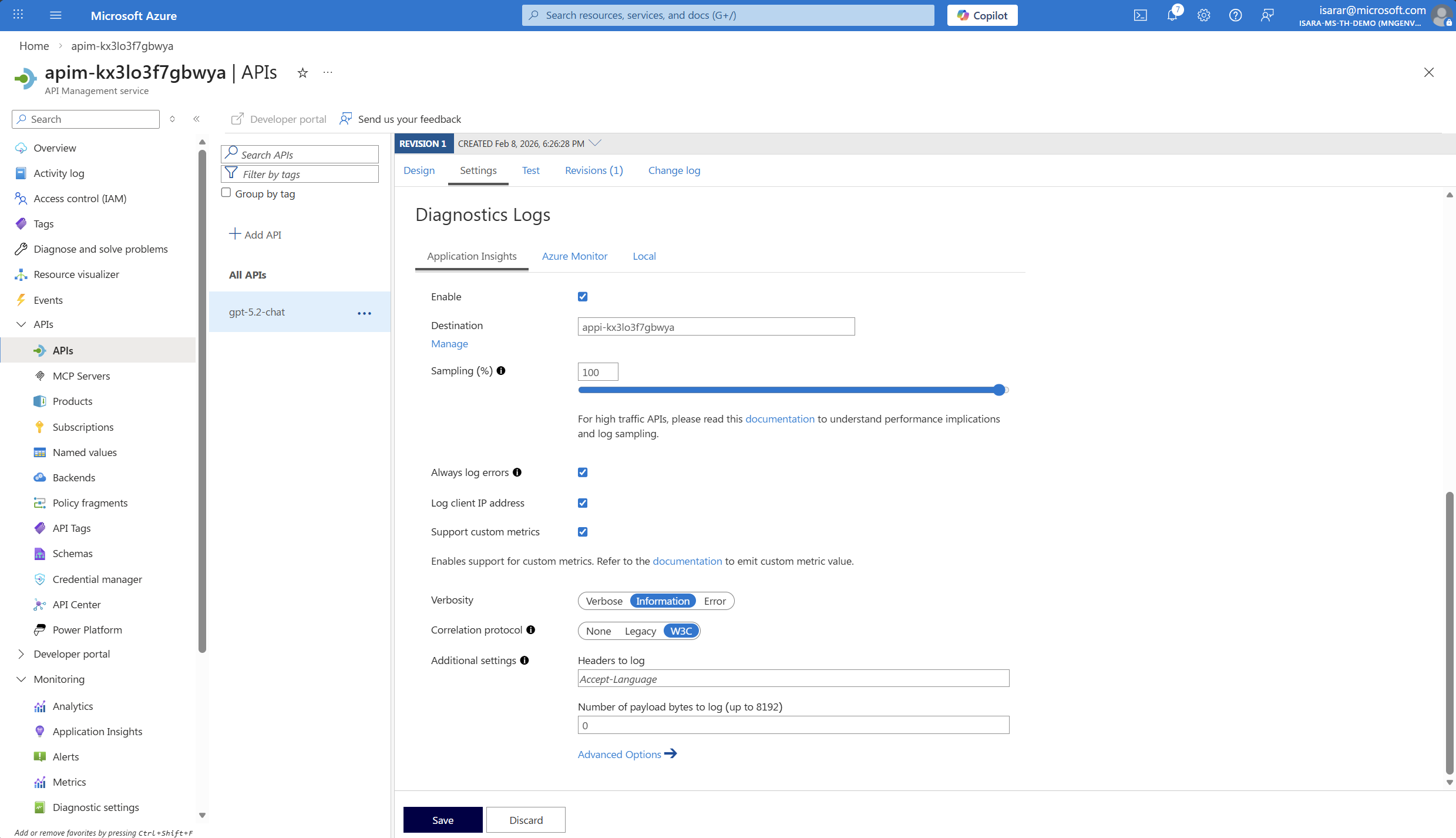Open the Change log tab
The height and width of the screenshot is (838, 1456).
tap(674, 170)
